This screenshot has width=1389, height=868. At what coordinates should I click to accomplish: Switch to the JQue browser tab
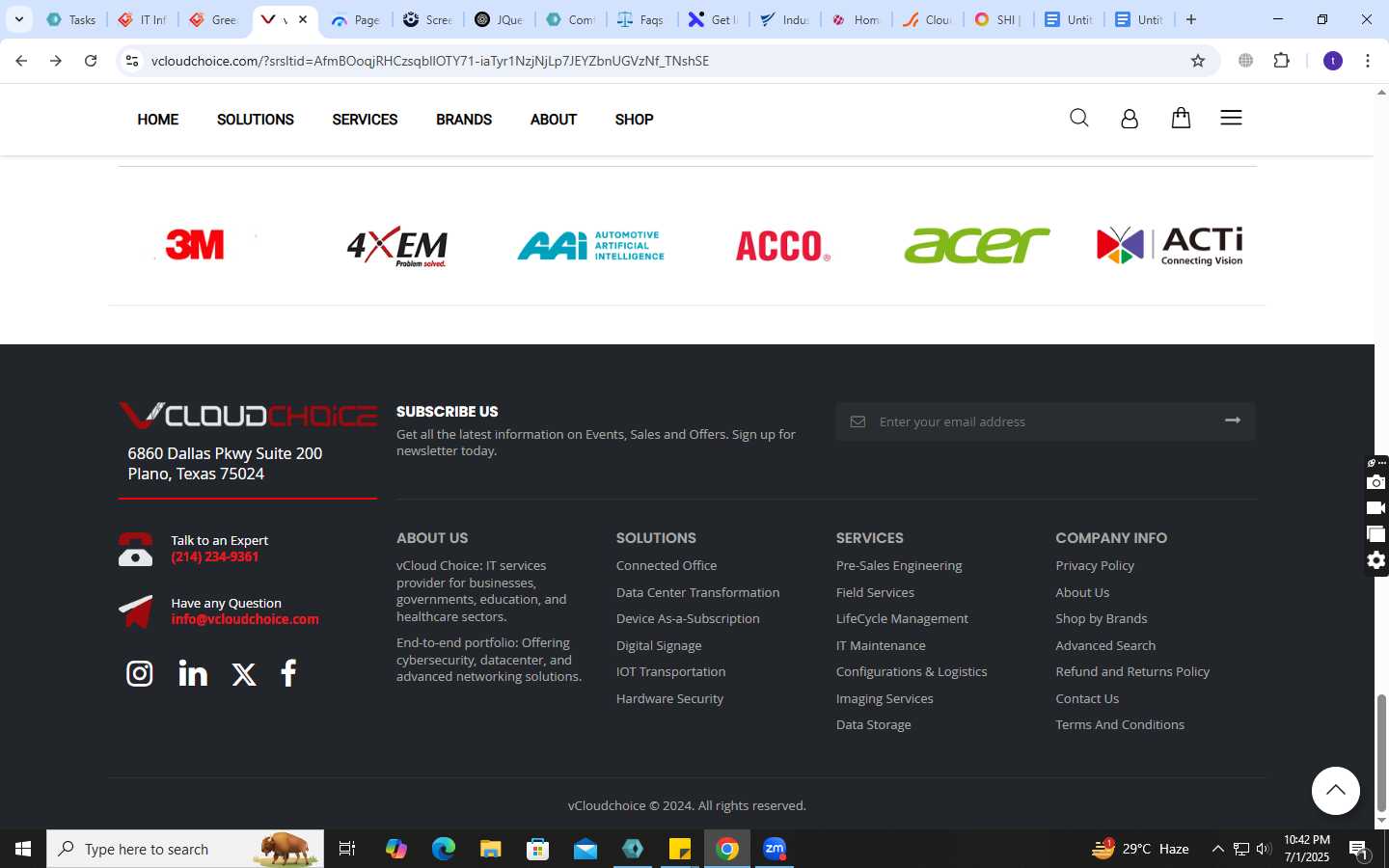pyautogui.click(x=499, y=19)
